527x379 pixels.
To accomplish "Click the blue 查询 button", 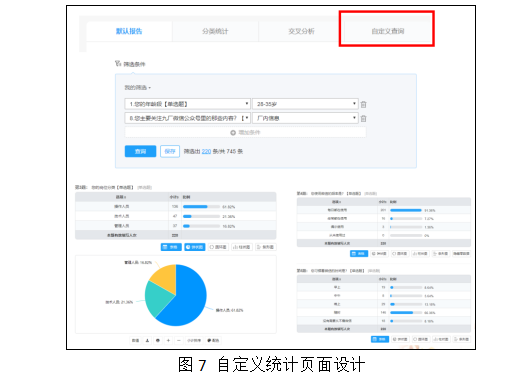I will 140,151.
